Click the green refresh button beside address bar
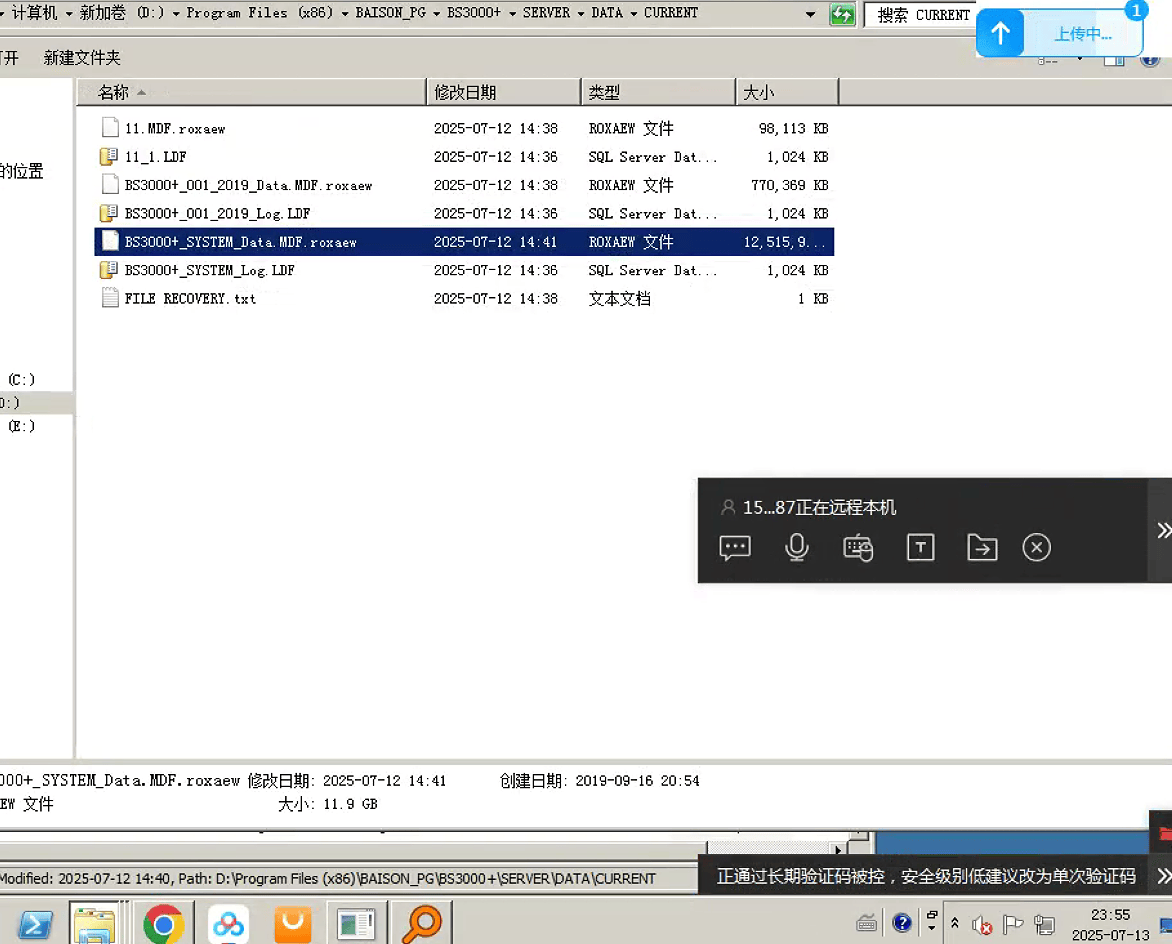1172x944 pixels. (843, 14)
